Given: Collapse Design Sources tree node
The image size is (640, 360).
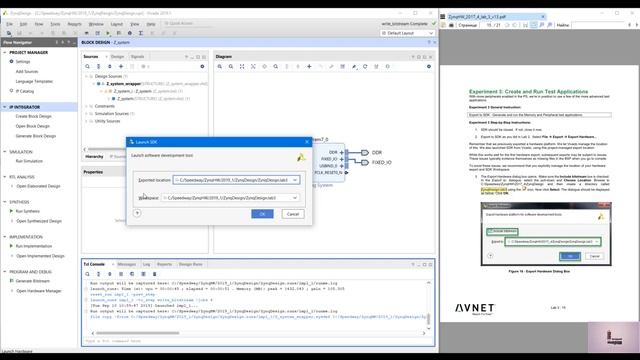Looking at the screenshot, I should point(86,76).
